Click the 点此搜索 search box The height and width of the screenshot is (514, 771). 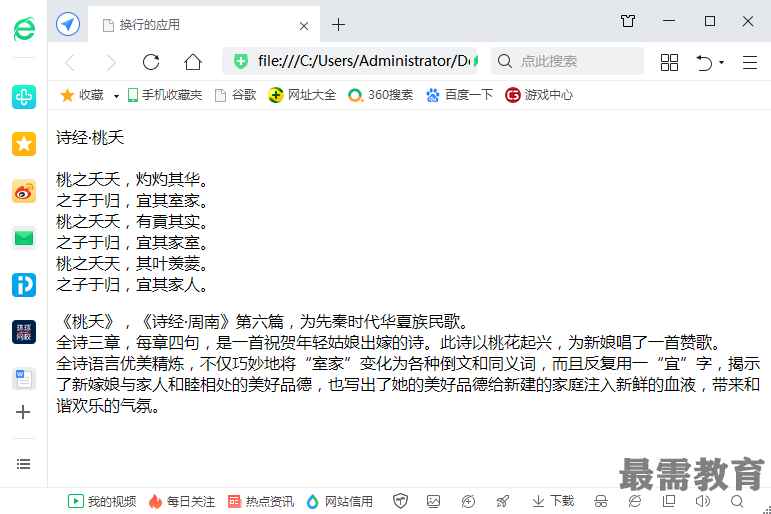pos(567,61)
